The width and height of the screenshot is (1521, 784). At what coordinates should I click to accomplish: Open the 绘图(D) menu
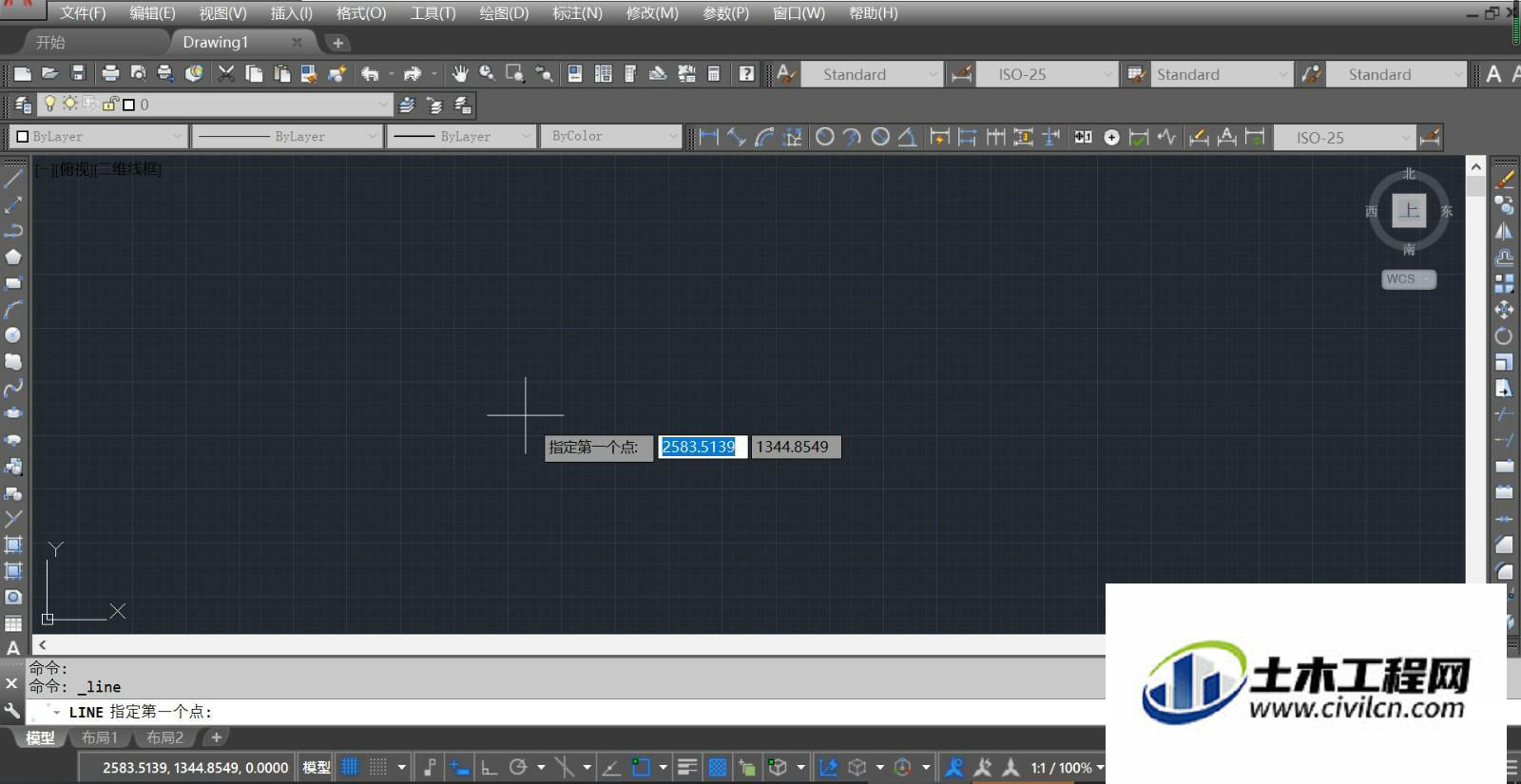(x=504, y=13)
